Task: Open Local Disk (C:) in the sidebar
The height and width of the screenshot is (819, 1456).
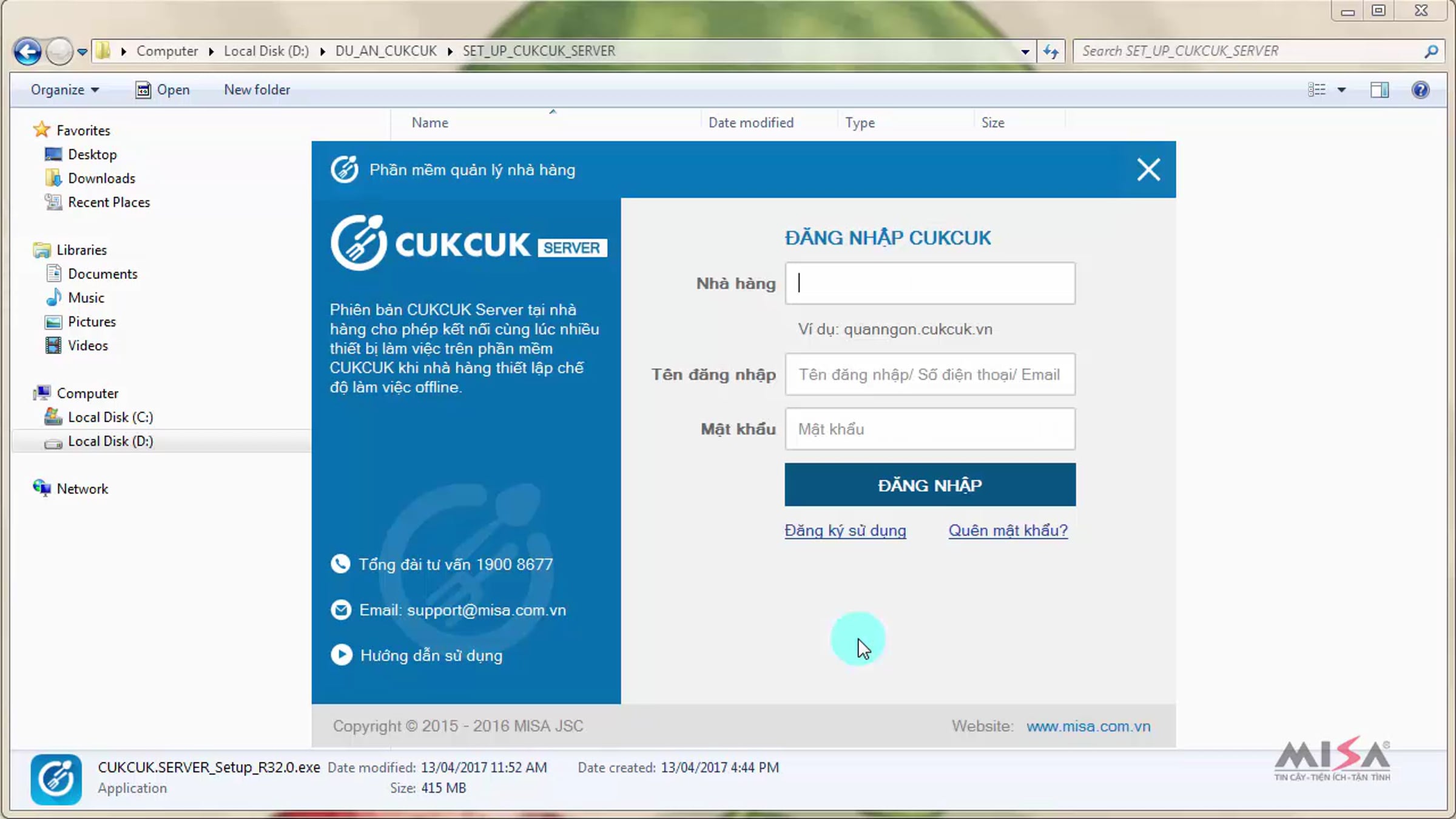Action: [110, 417]
